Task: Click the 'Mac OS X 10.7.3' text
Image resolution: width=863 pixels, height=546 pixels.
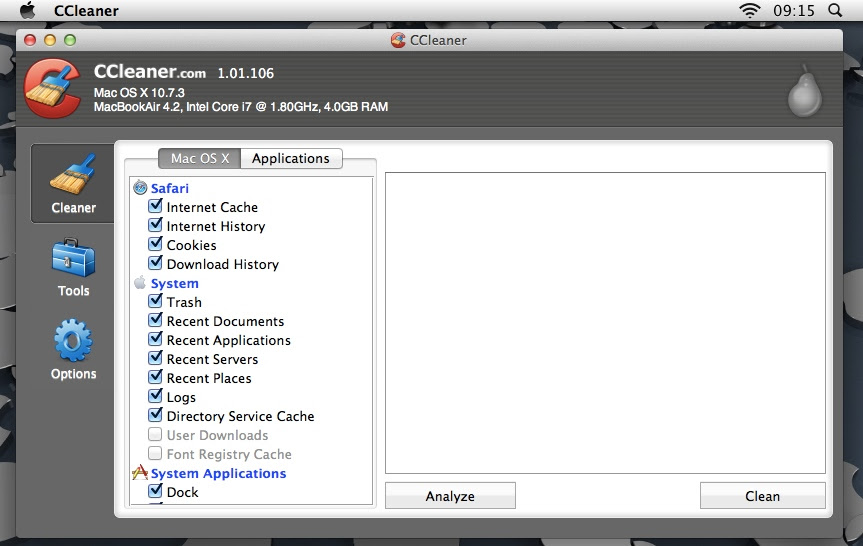Action: (x=139, y=92)
